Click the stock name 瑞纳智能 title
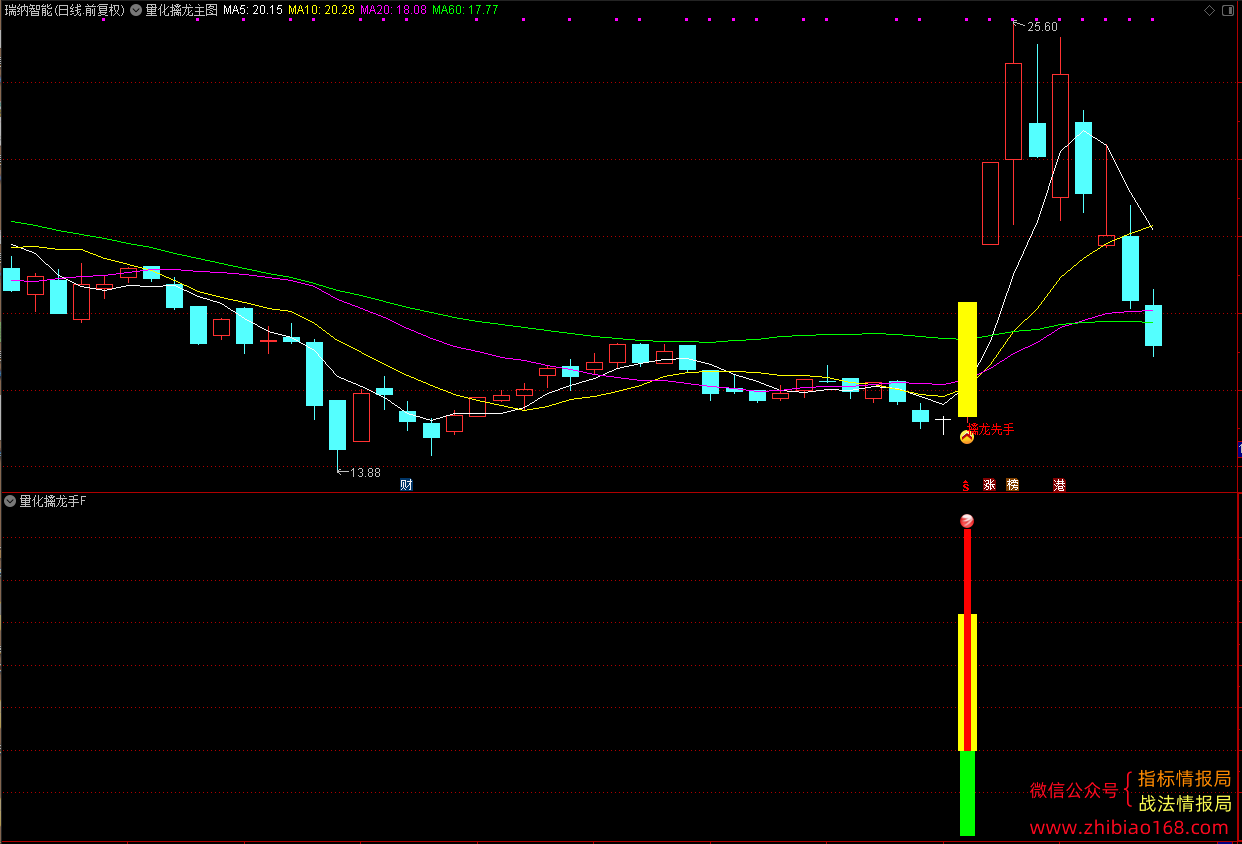 27,10
